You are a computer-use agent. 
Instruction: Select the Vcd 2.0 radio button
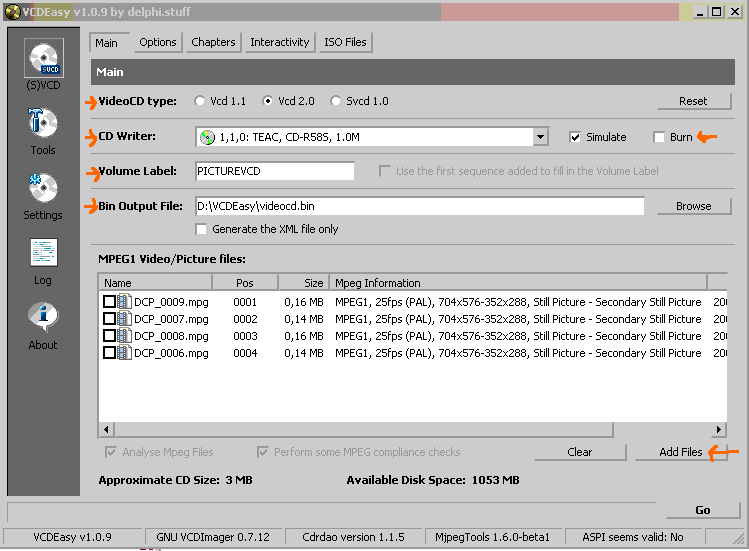268,101
